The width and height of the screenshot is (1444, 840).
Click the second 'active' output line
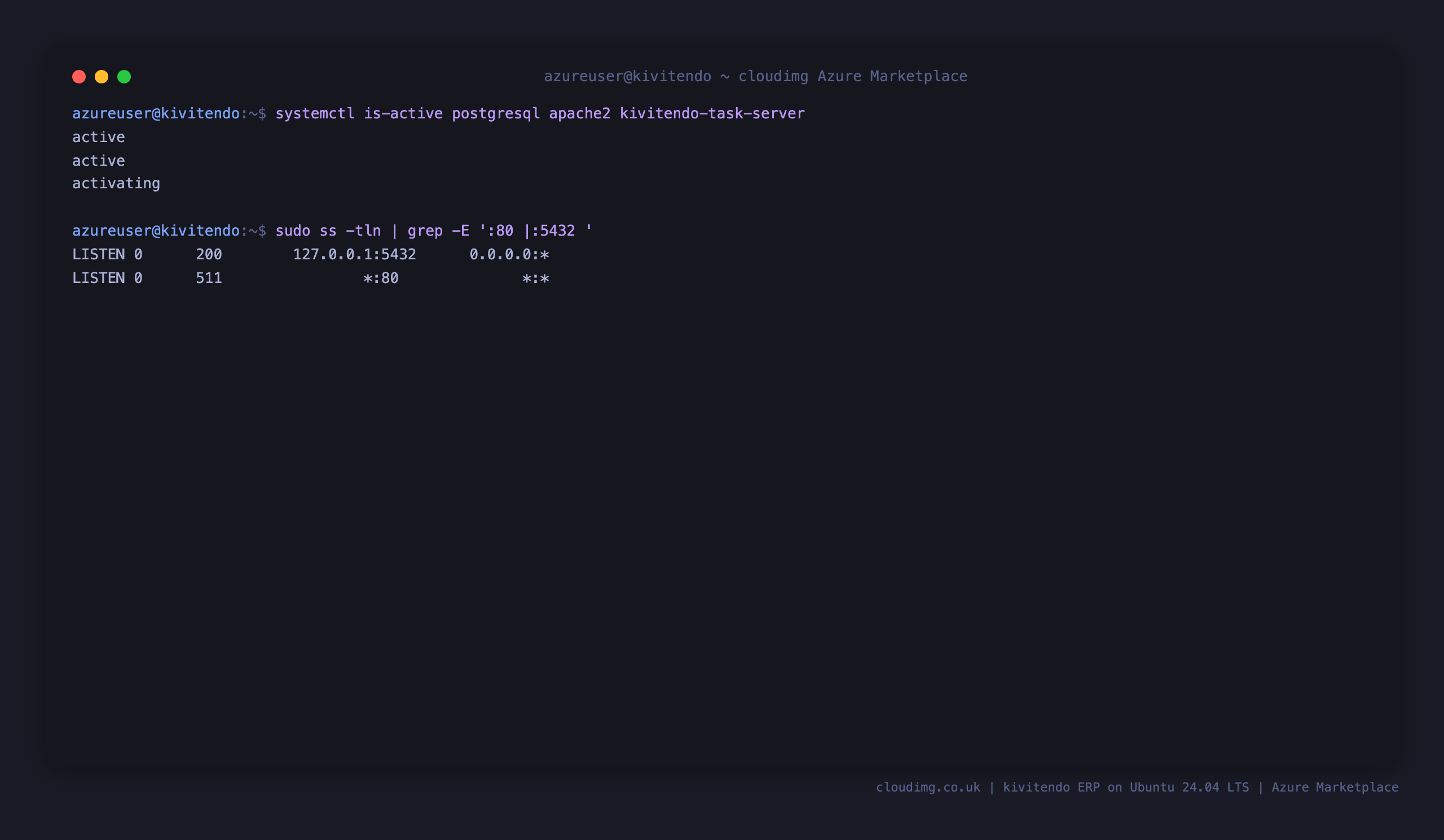(99, 160)
